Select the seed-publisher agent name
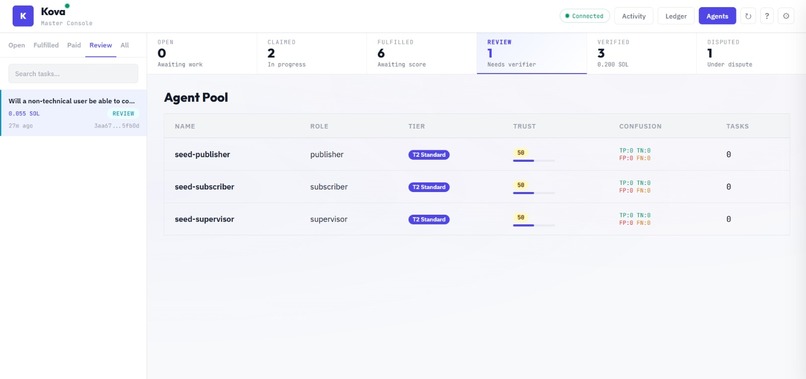Screen dimensions: 806x379 click(202, 154)
